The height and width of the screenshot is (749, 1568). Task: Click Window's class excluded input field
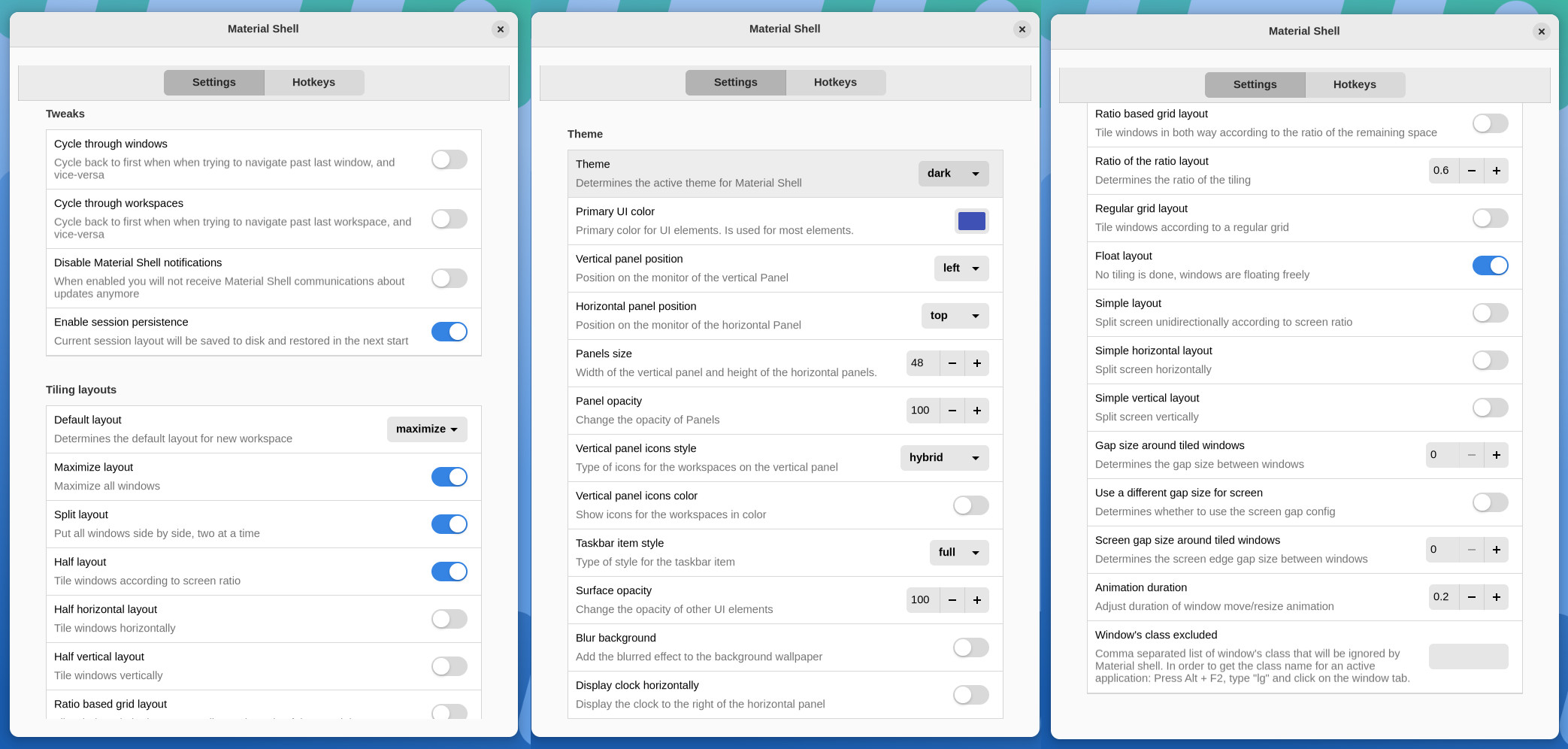1468,657
